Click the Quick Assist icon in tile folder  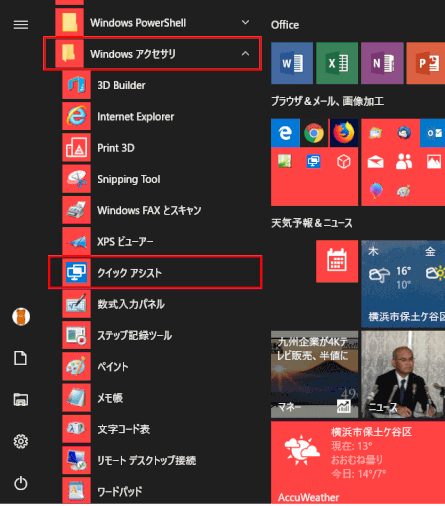tap(314, 161)
